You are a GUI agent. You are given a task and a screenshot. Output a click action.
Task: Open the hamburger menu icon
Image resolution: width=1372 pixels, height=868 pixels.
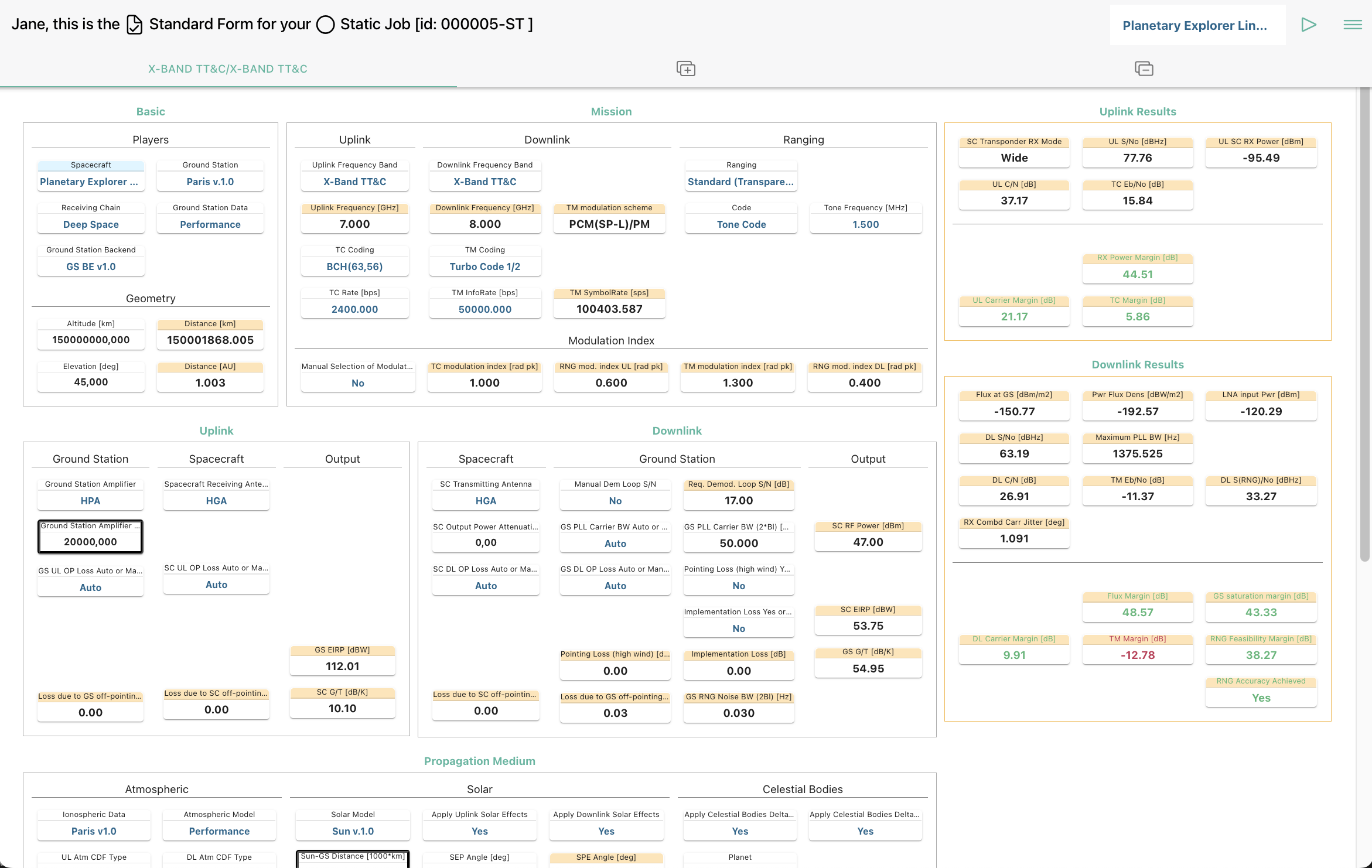pyautogui.click(x=1352, y=25)
